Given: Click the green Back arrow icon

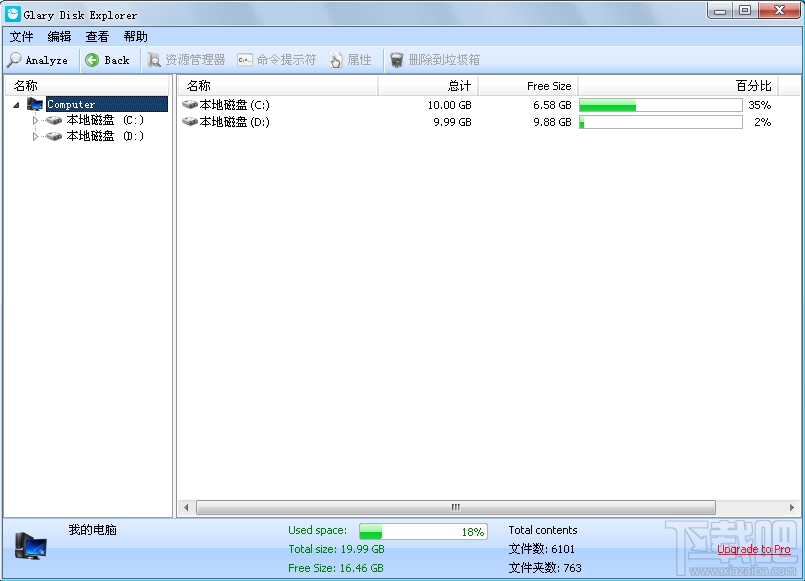Looking at the screenshot, I should tap(92, 60).
